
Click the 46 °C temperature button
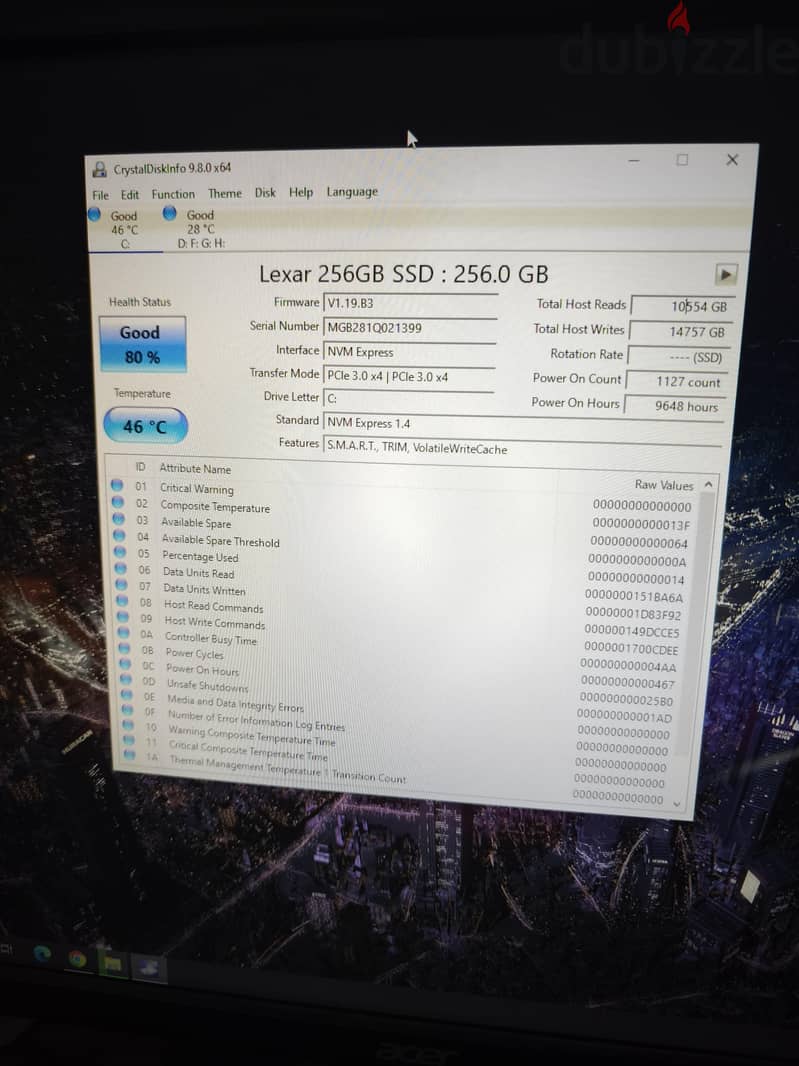coord(145,426)
